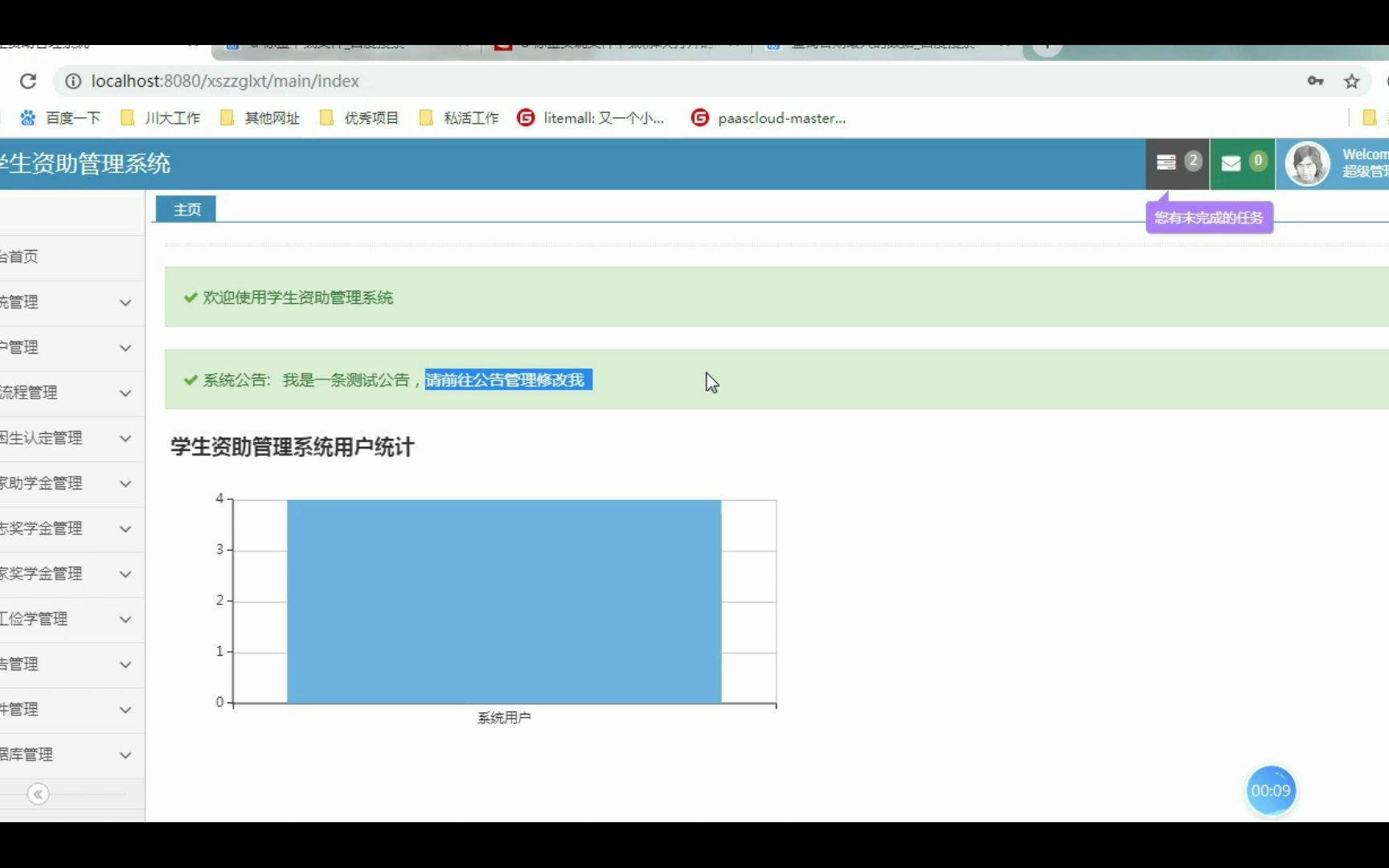Open the 百度一下 bookmark
Image resolution: width=1389 pixels, height=868 pixels.
coord(60,118)
